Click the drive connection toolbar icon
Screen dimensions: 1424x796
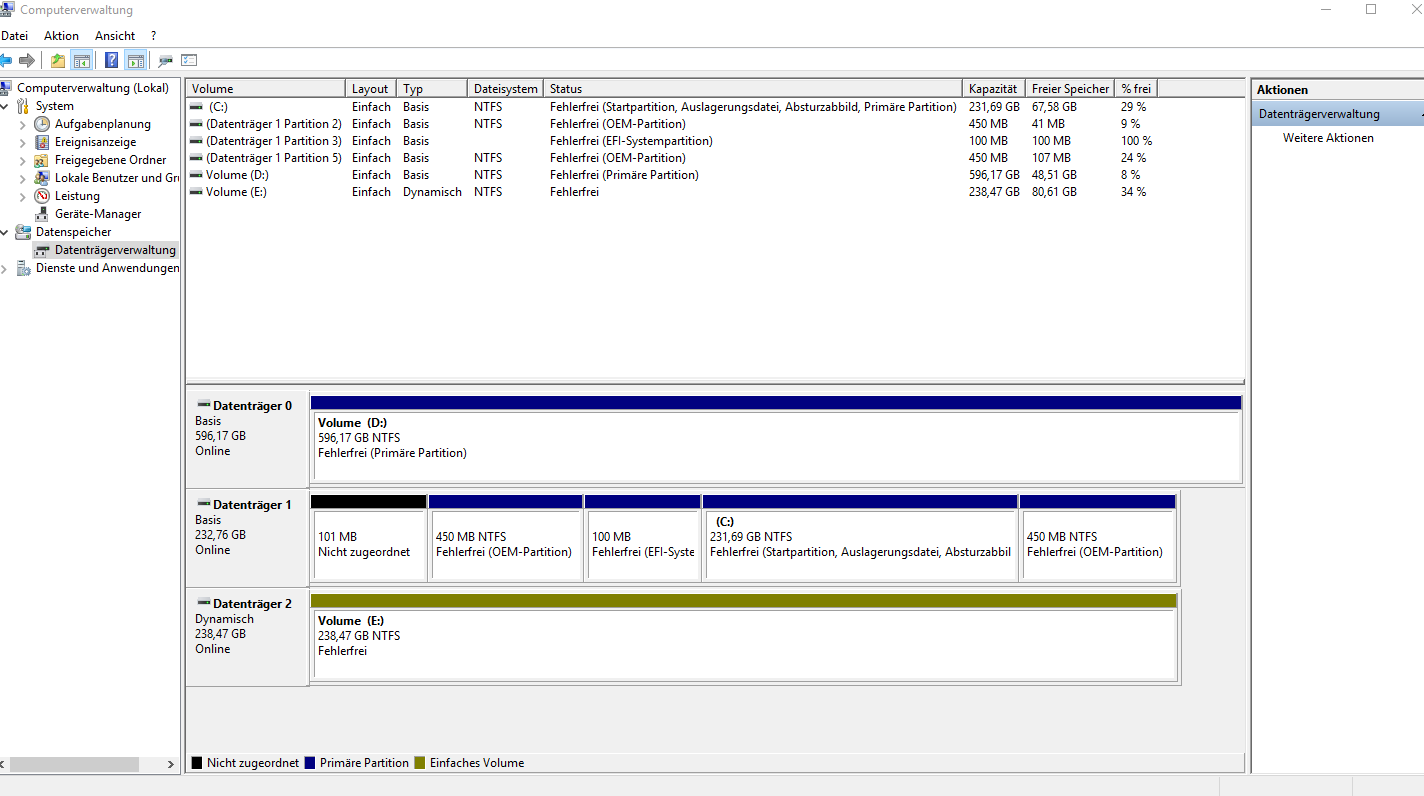[x=165, y=60]
